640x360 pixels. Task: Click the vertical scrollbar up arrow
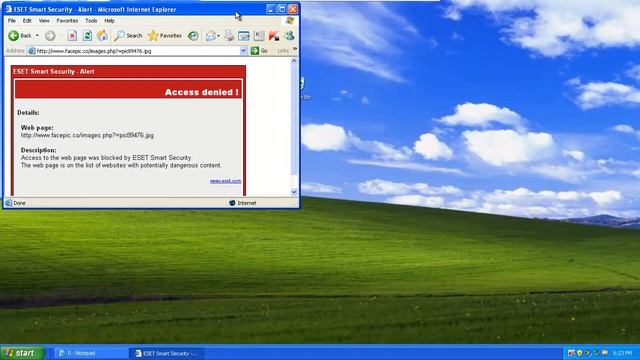(x=294, y=61)
